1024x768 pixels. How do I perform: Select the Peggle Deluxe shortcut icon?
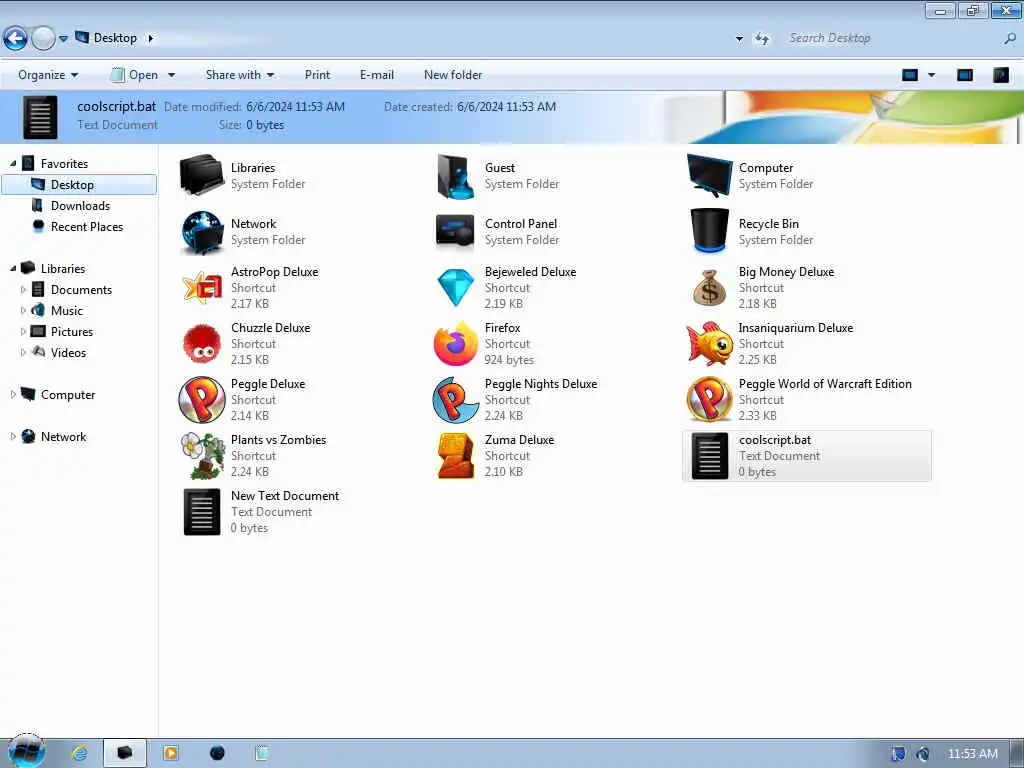point(202,400)
